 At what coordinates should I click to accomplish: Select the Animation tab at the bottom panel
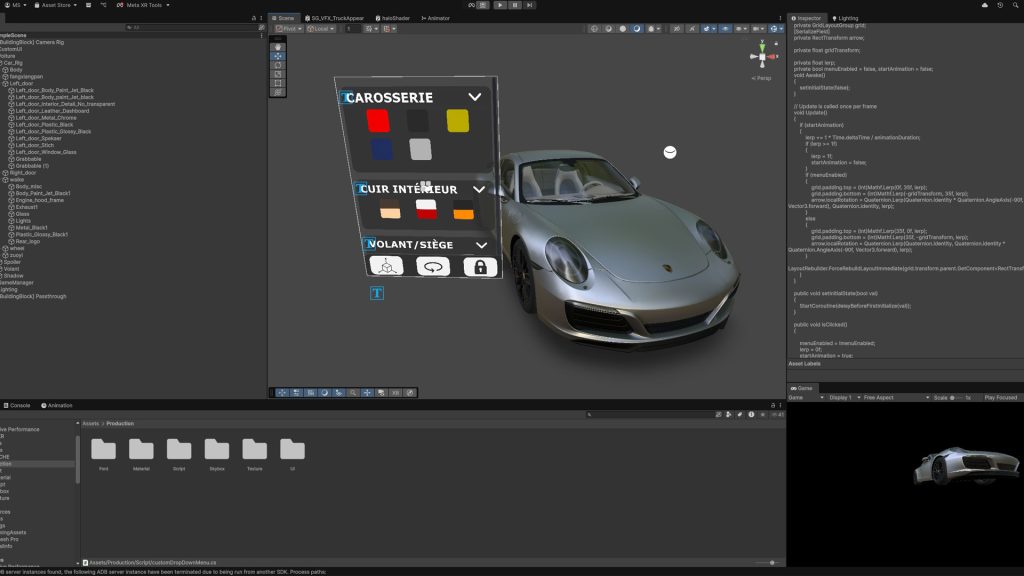(x=57, y=406)
